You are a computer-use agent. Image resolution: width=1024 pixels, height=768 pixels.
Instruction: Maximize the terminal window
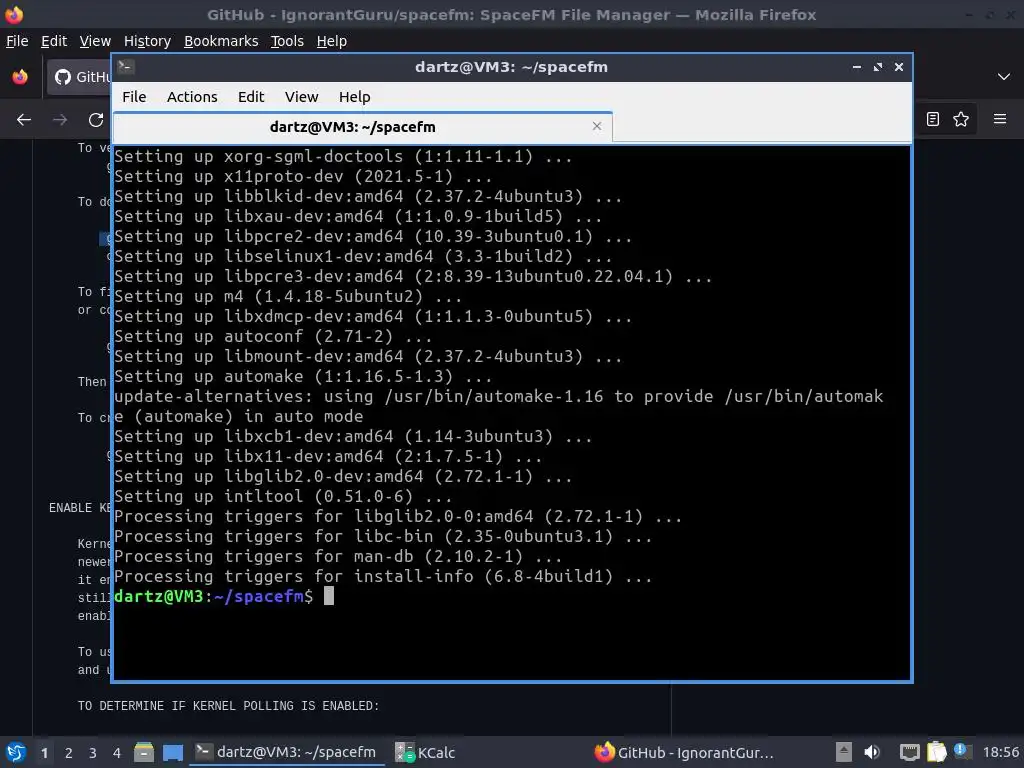click(878, 67)
